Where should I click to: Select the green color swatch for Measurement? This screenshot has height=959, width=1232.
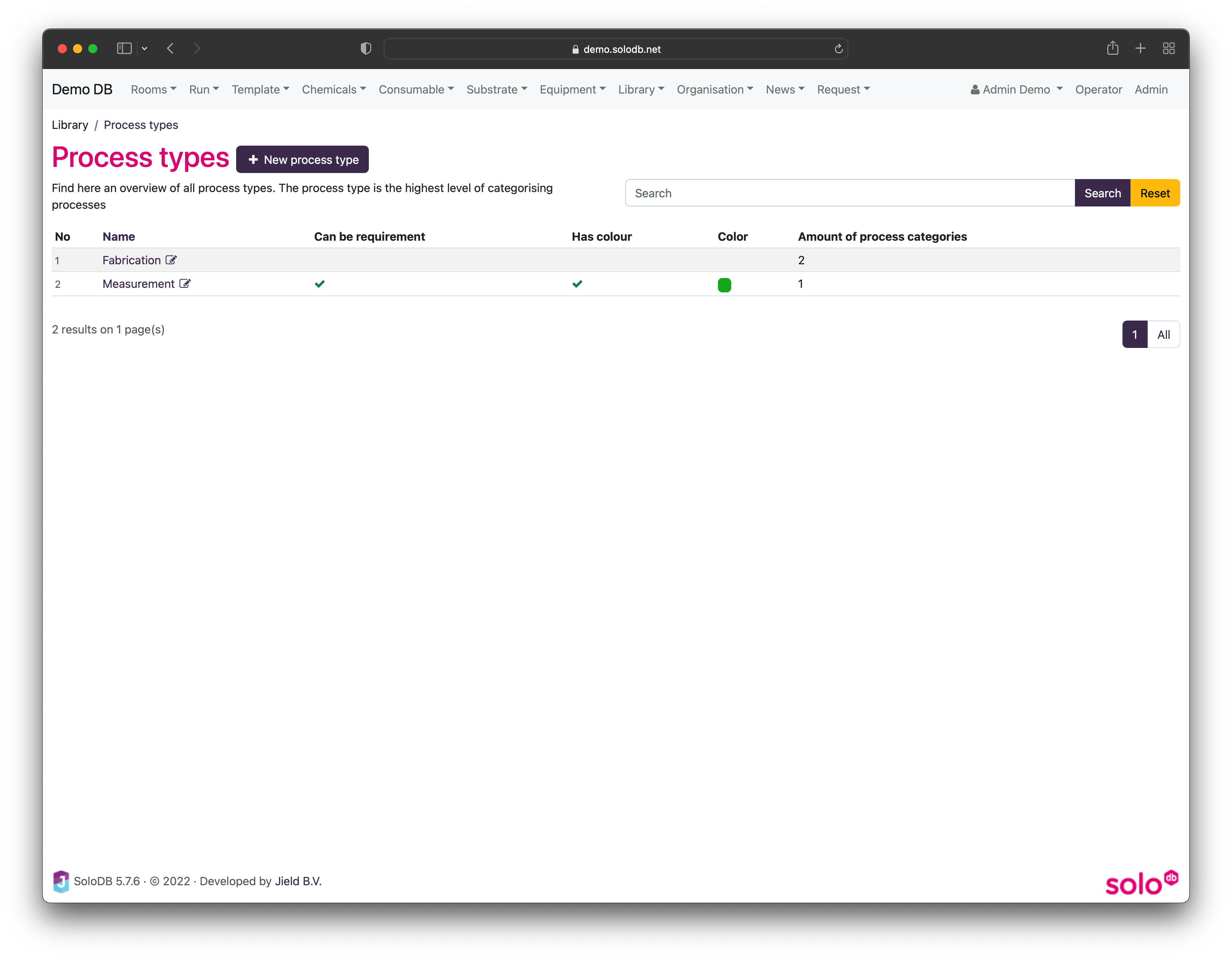[x=724, y=284]
